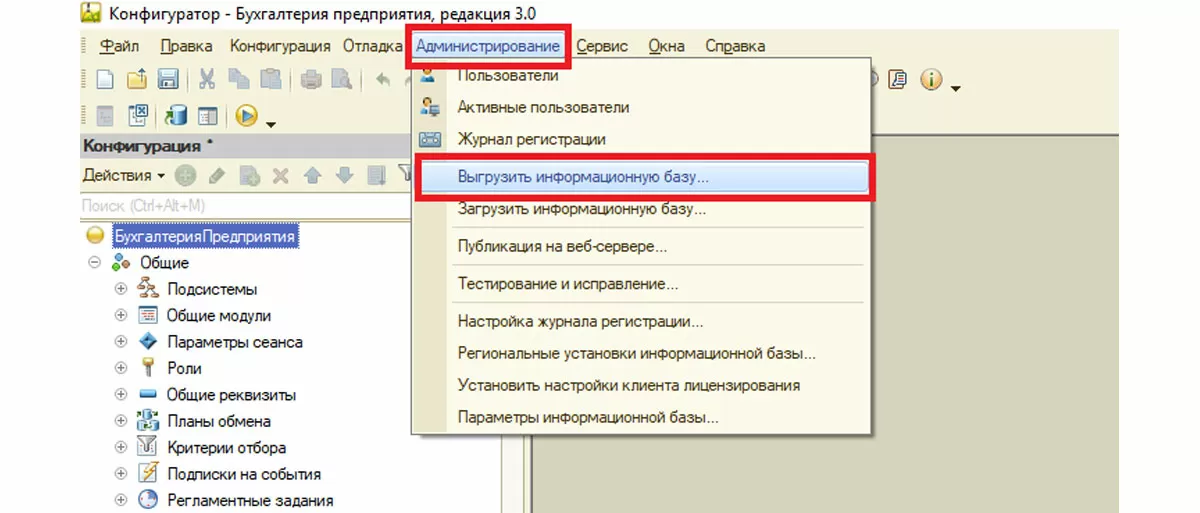Expand the Общие модули tree node

122,315
